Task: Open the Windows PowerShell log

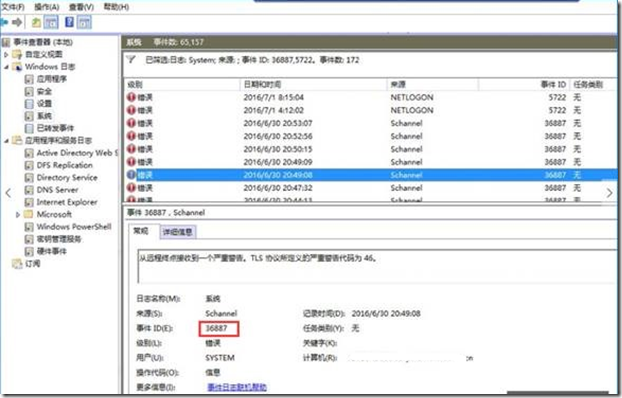Action: pos(74,227)
